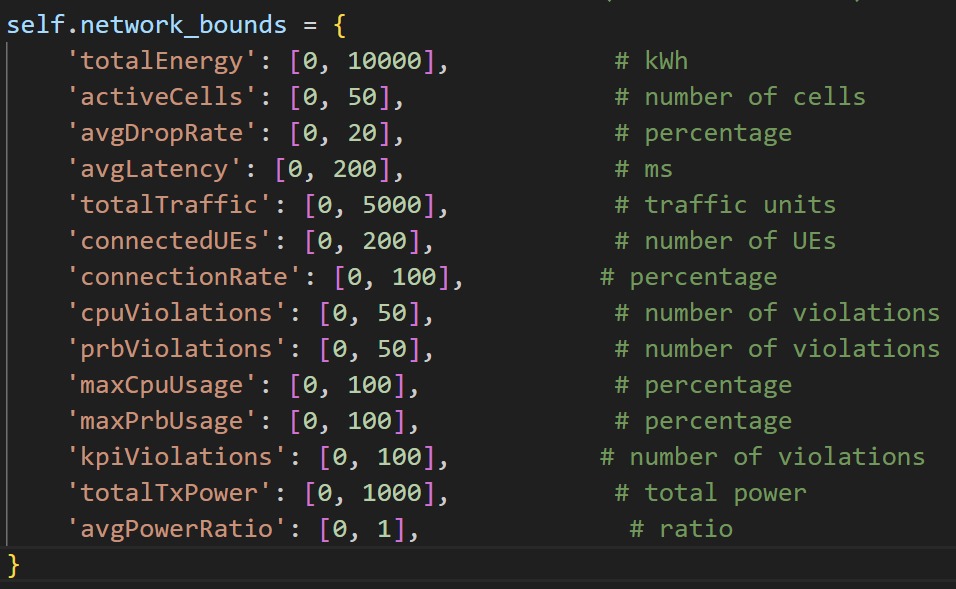This screenshot has height=589, width=956.
Task: Click the closing curly brace
Action: pyautogui.click(x=14, y=565)
